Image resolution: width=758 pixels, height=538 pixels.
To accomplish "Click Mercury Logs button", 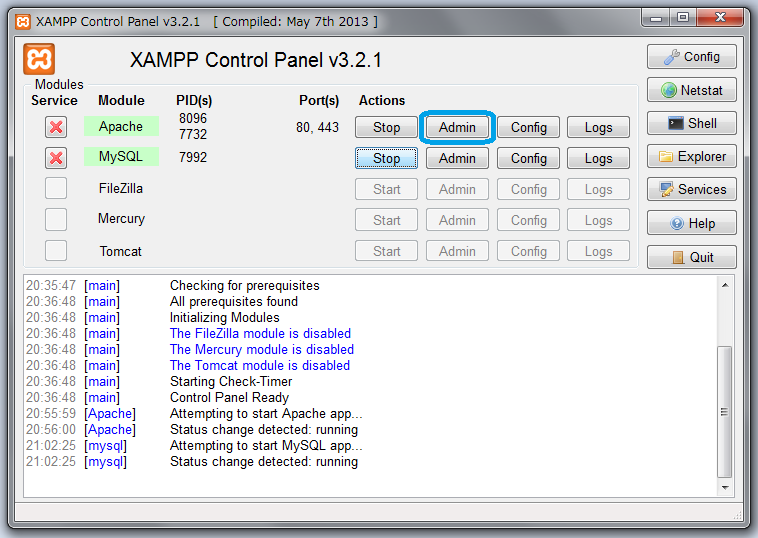I will click(x=598, y=220).
